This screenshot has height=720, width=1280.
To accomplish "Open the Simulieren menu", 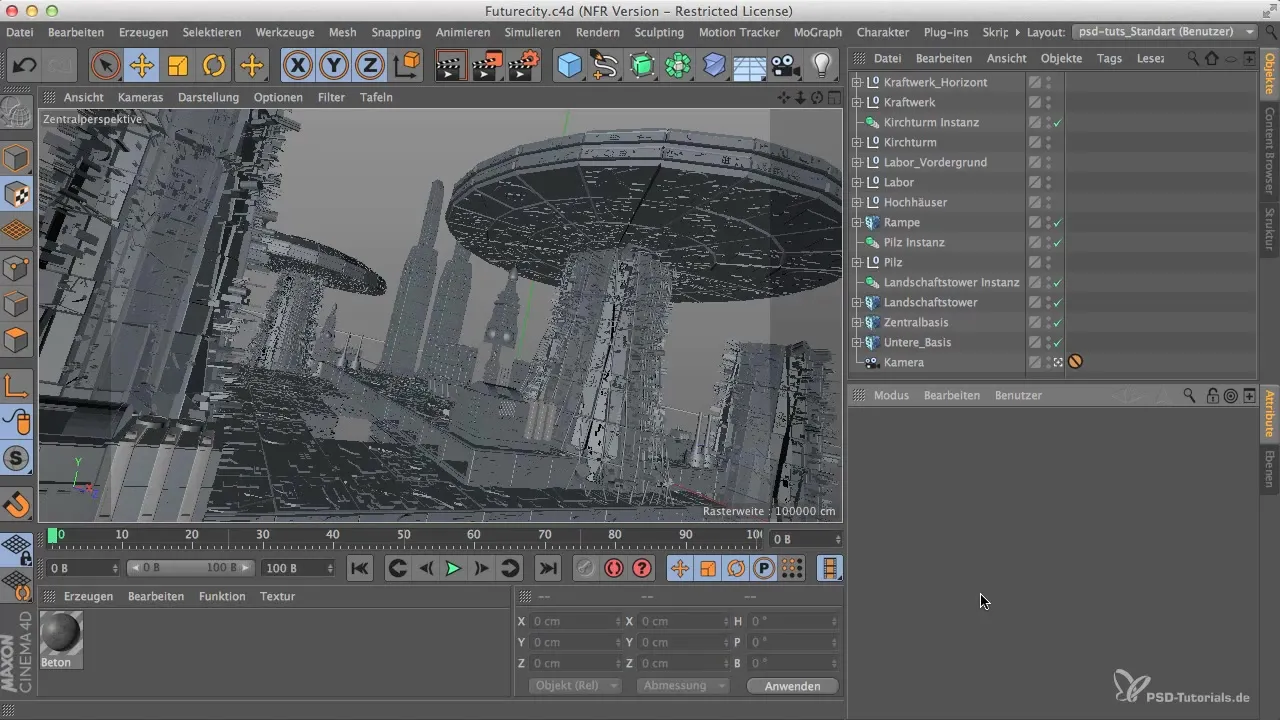I will click(532, 32).
